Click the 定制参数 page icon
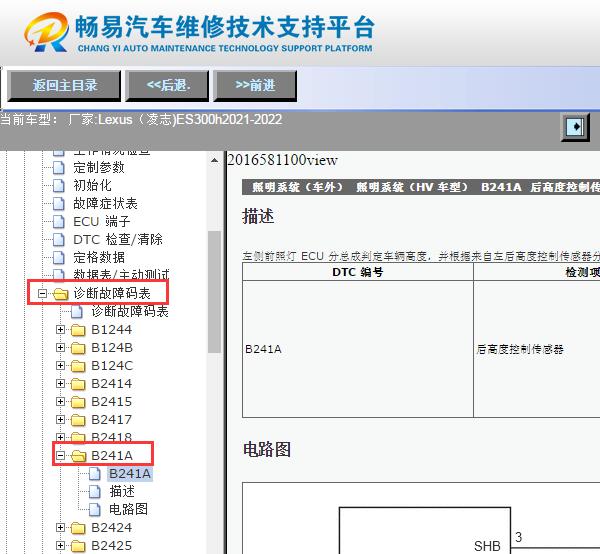This screenshot has width=600, height=554. (x=59, y=167)
